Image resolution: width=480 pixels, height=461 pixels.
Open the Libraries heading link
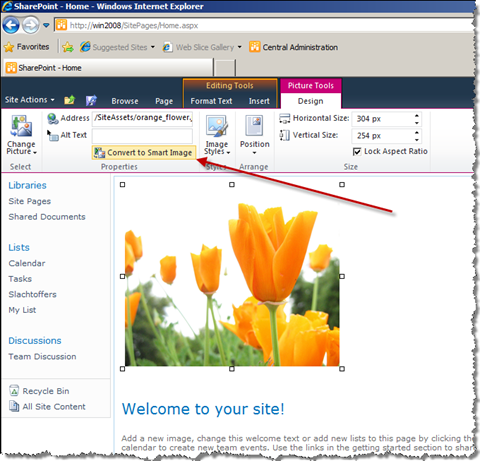(x=27, y=185)
